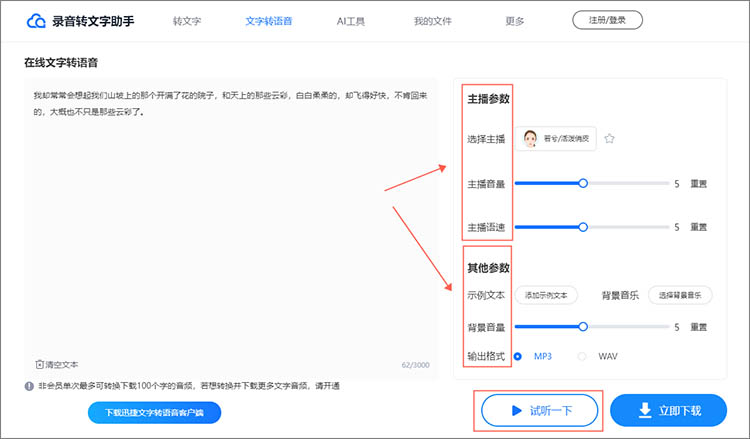Favorite the anchor with the star icon
Viewport: 750px width, 439px height.
tap(609, 139)
